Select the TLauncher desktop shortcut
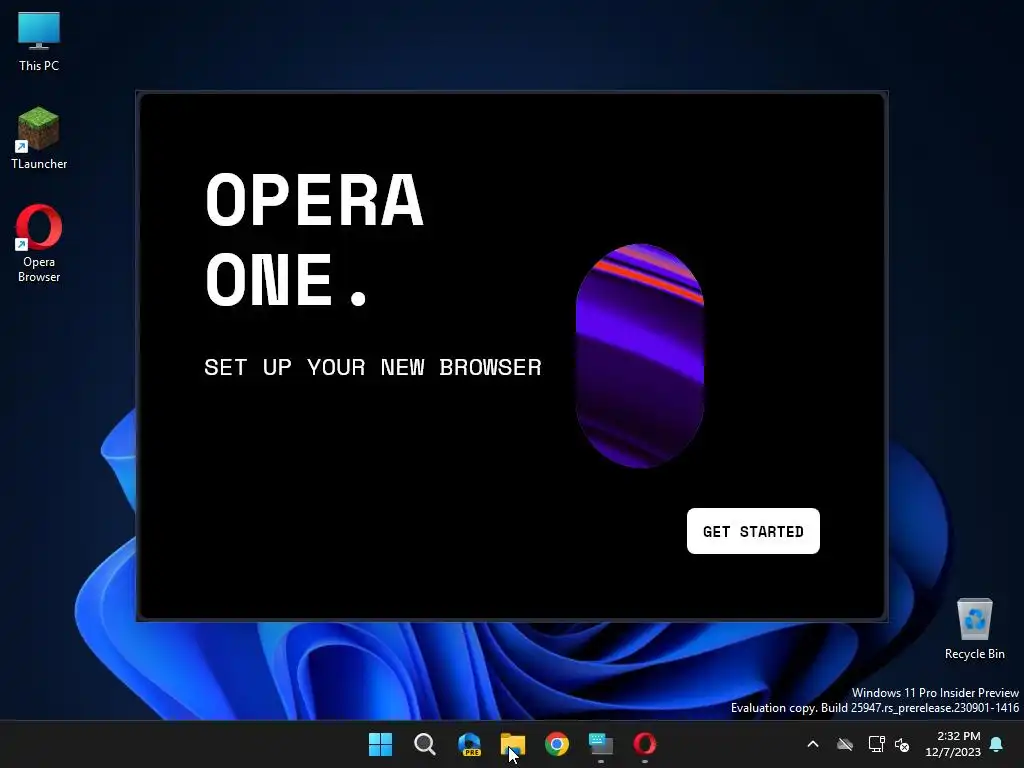The width and height of the screenshot is (1024, 768). click(39, 138)
